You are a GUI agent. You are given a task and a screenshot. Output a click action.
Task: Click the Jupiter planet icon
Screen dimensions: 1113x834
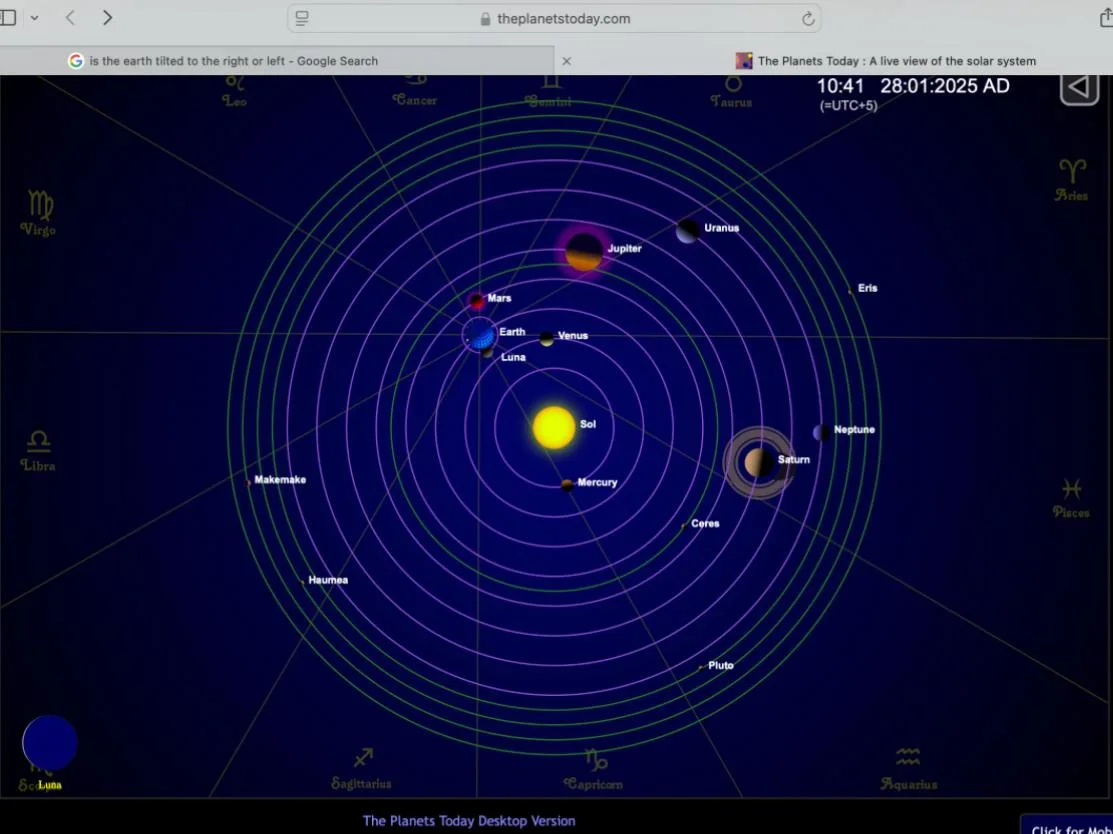tap(584, 252)
